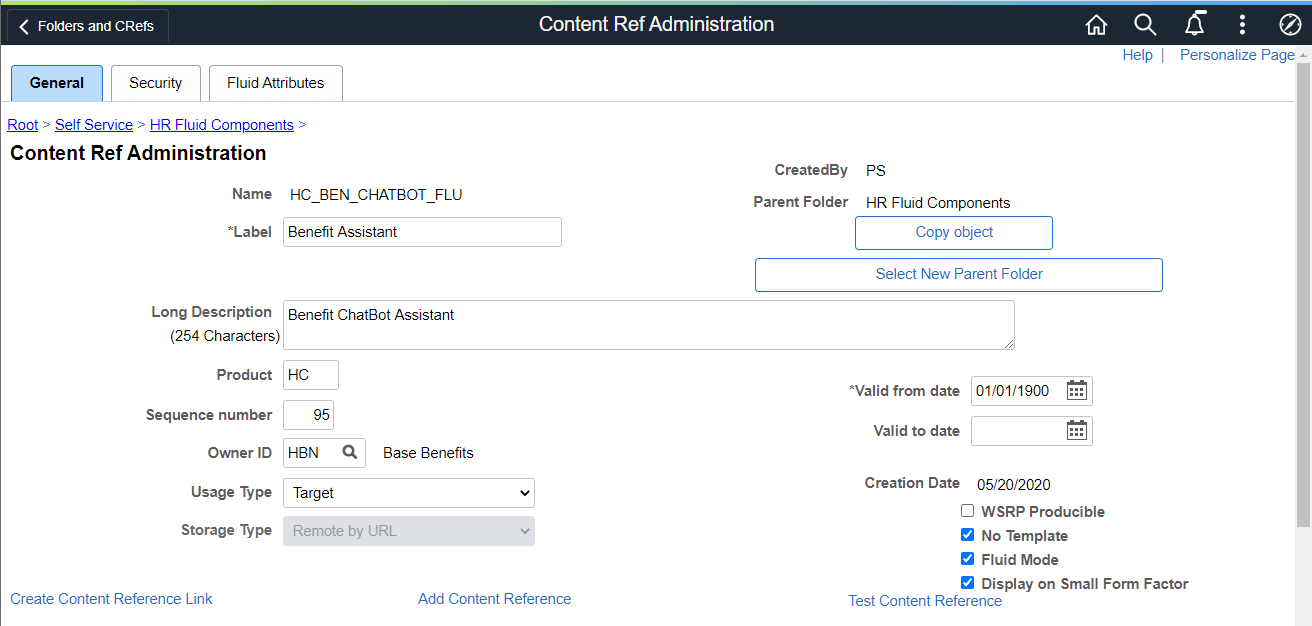
Task: Switch to the Security tab
Action: tap(155, 83)
